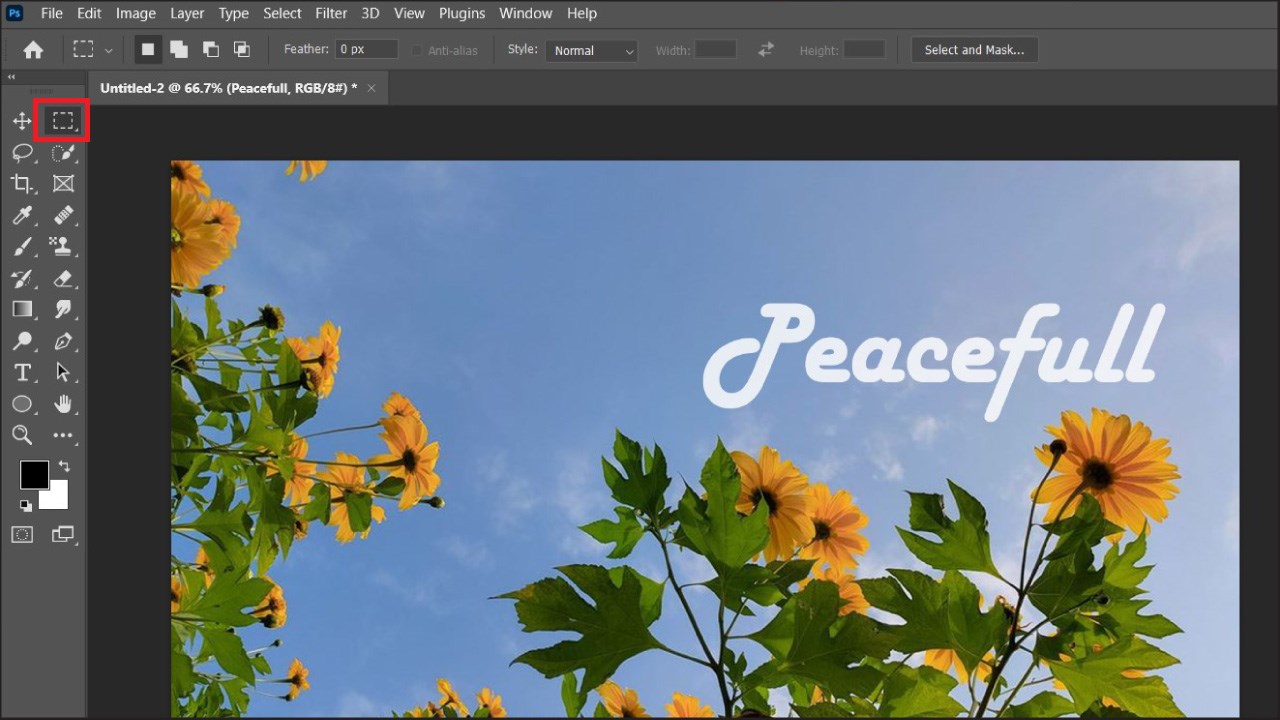Open the Help menu

(582, 13)
